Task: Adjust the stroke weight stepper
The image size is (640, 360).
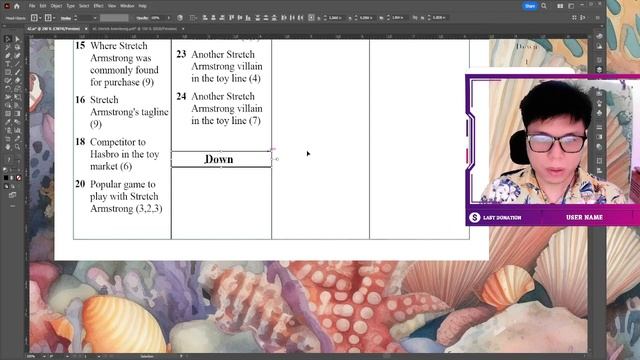Action: [76, 18]
